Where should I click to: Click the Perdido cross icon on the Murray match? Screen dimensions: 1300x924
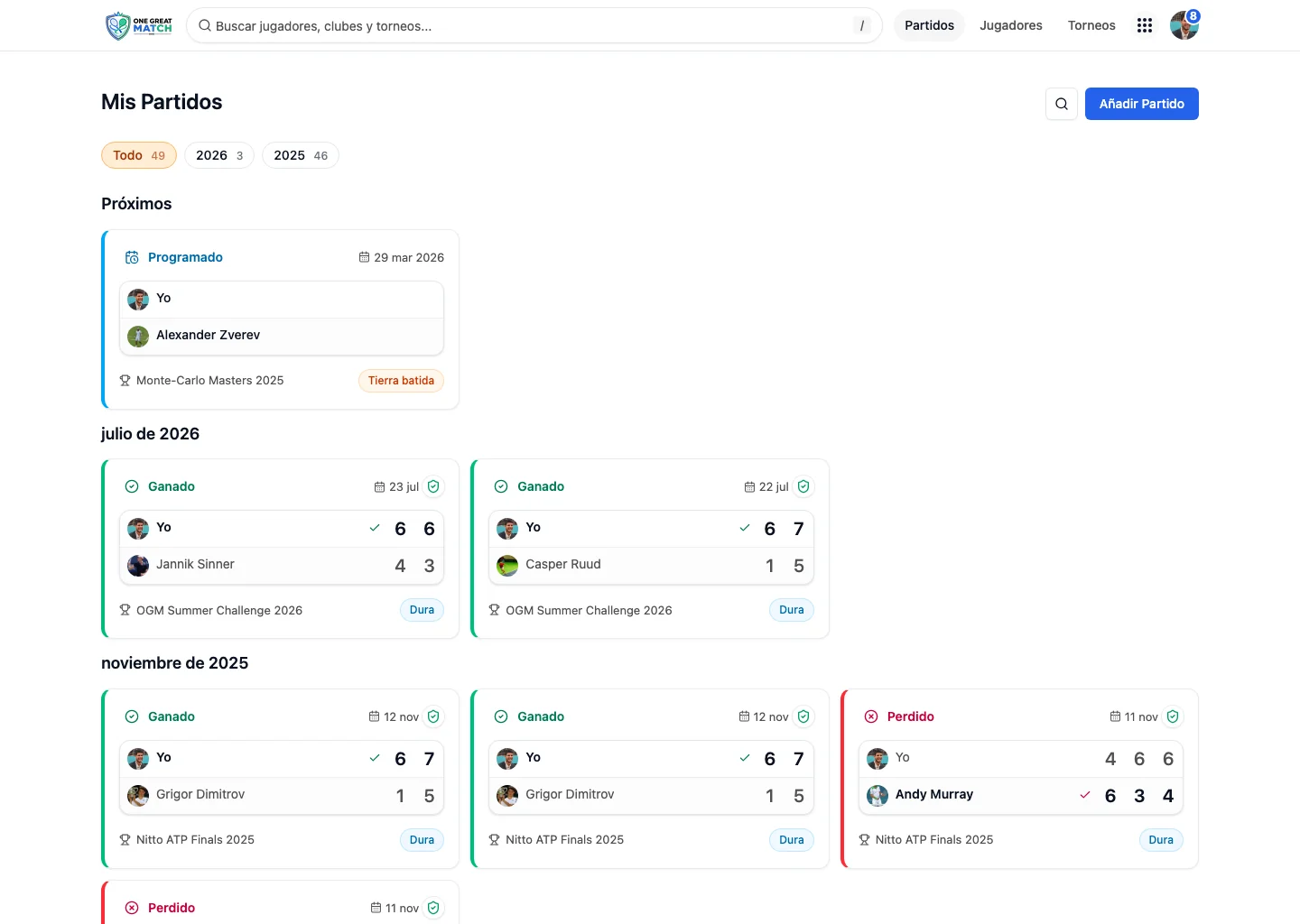coord(871,716)
